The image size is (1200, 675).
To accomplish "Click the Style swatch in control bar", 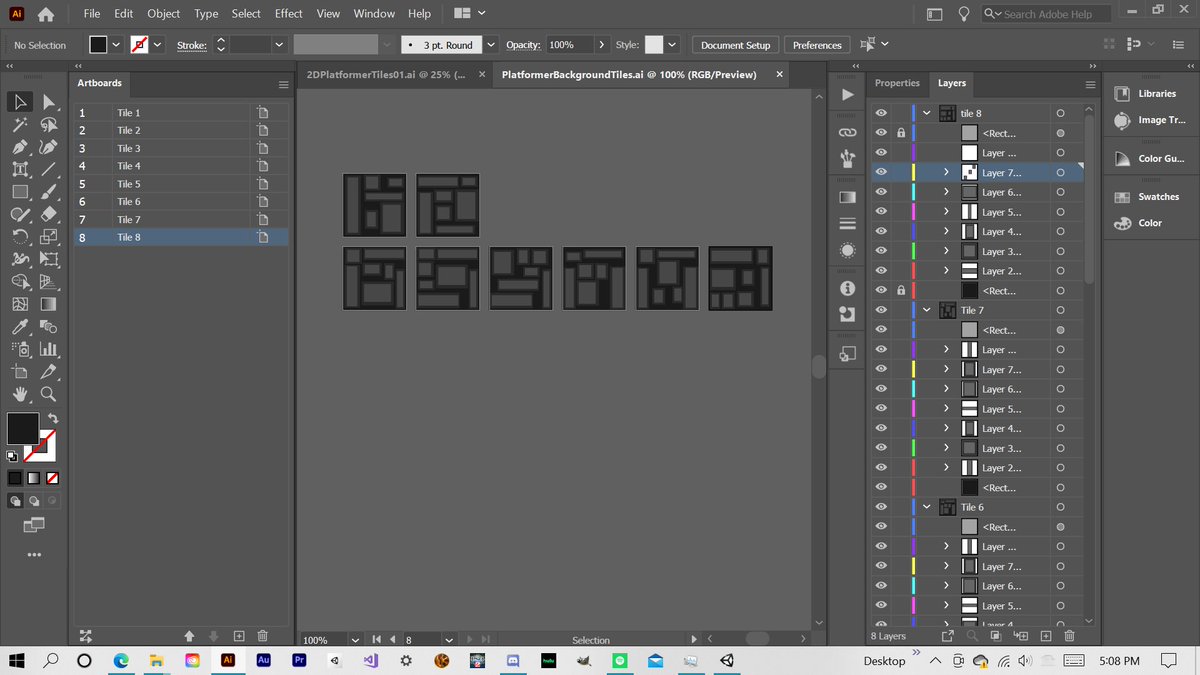I will 654,45.
